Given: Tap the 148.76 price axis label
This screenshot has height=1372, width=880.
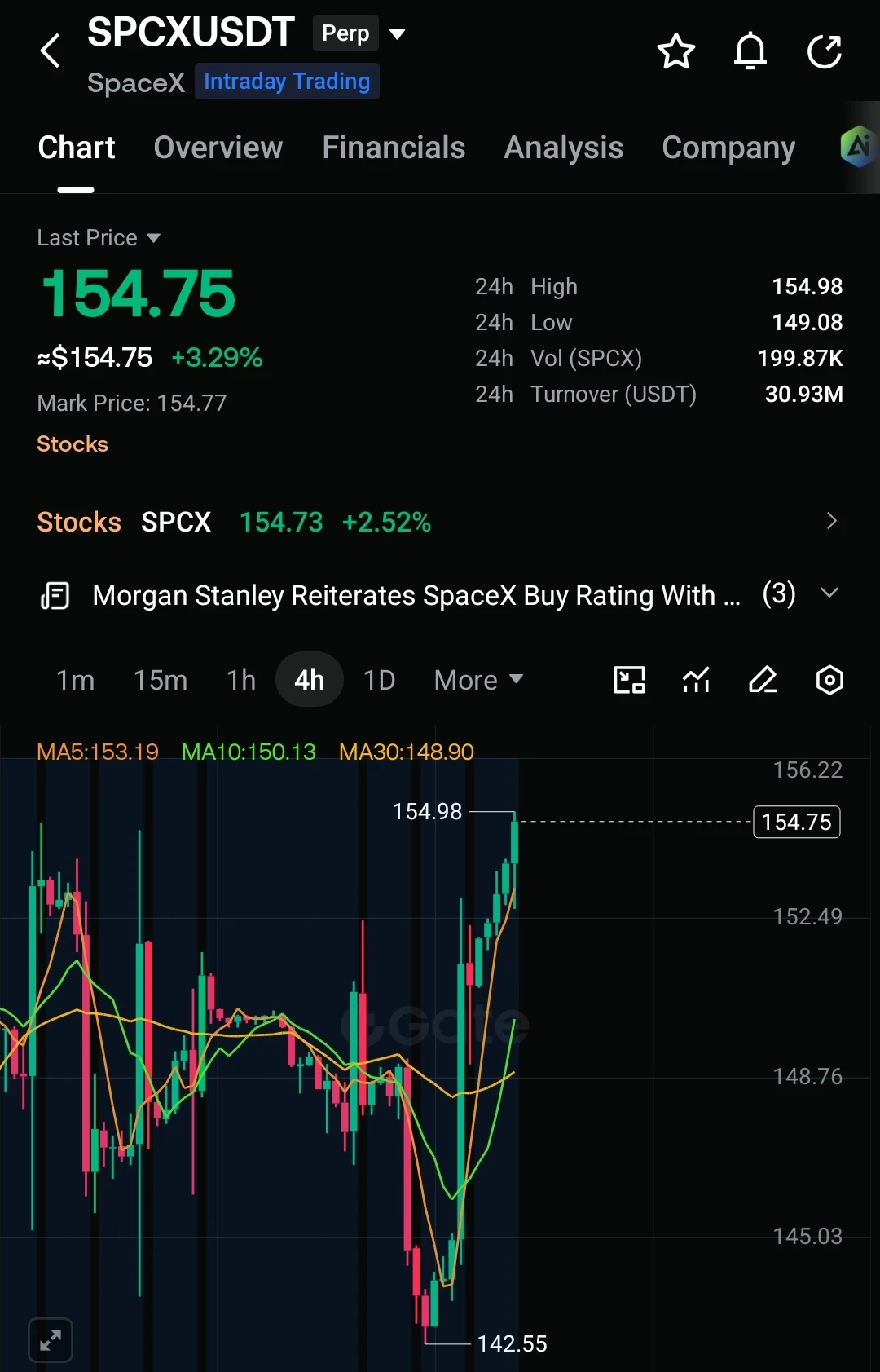Looking at the screenshot, I should (x=807, y=1077).
